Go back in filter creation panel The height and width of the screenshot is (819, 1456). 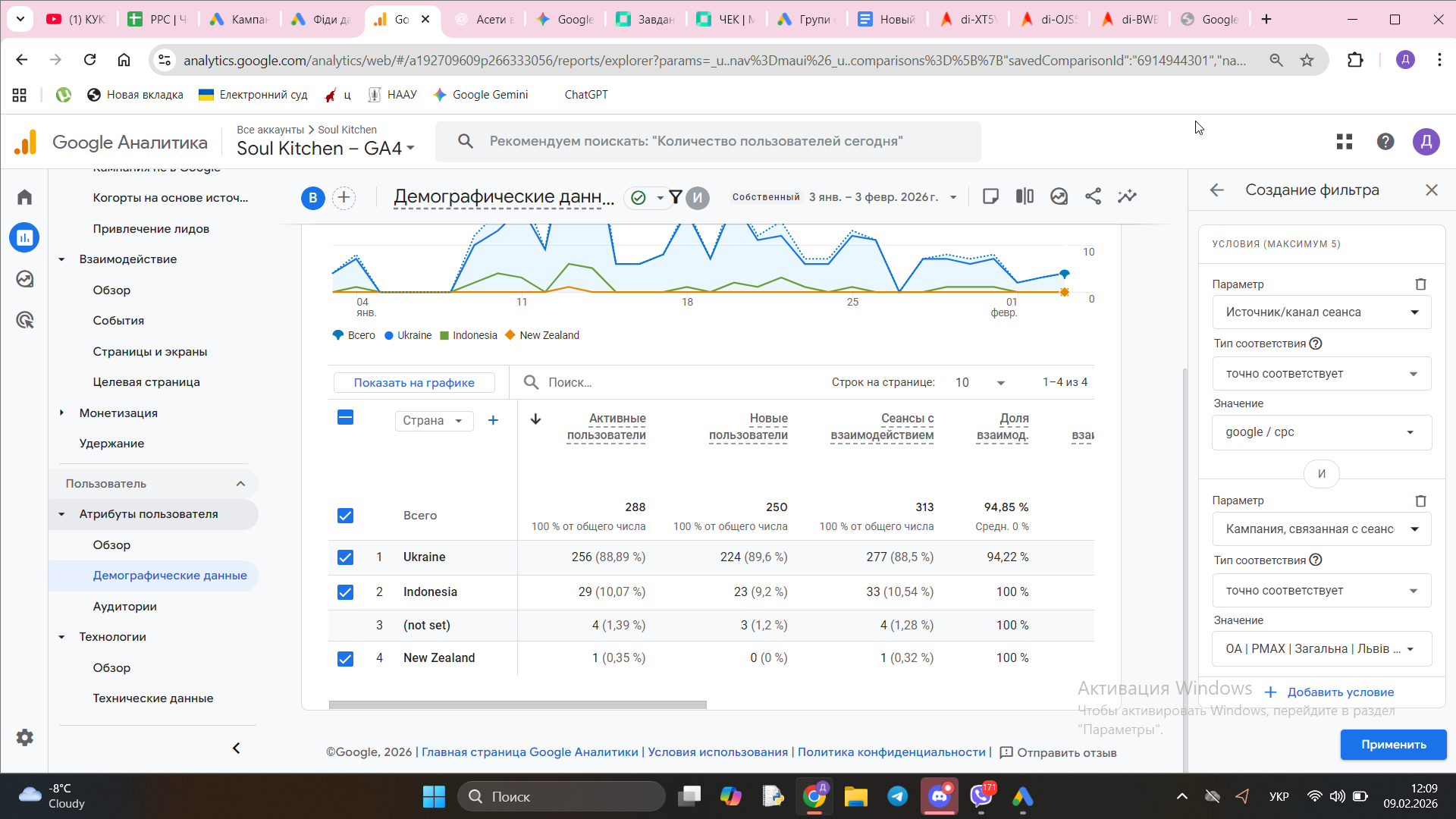point(1217,190)
